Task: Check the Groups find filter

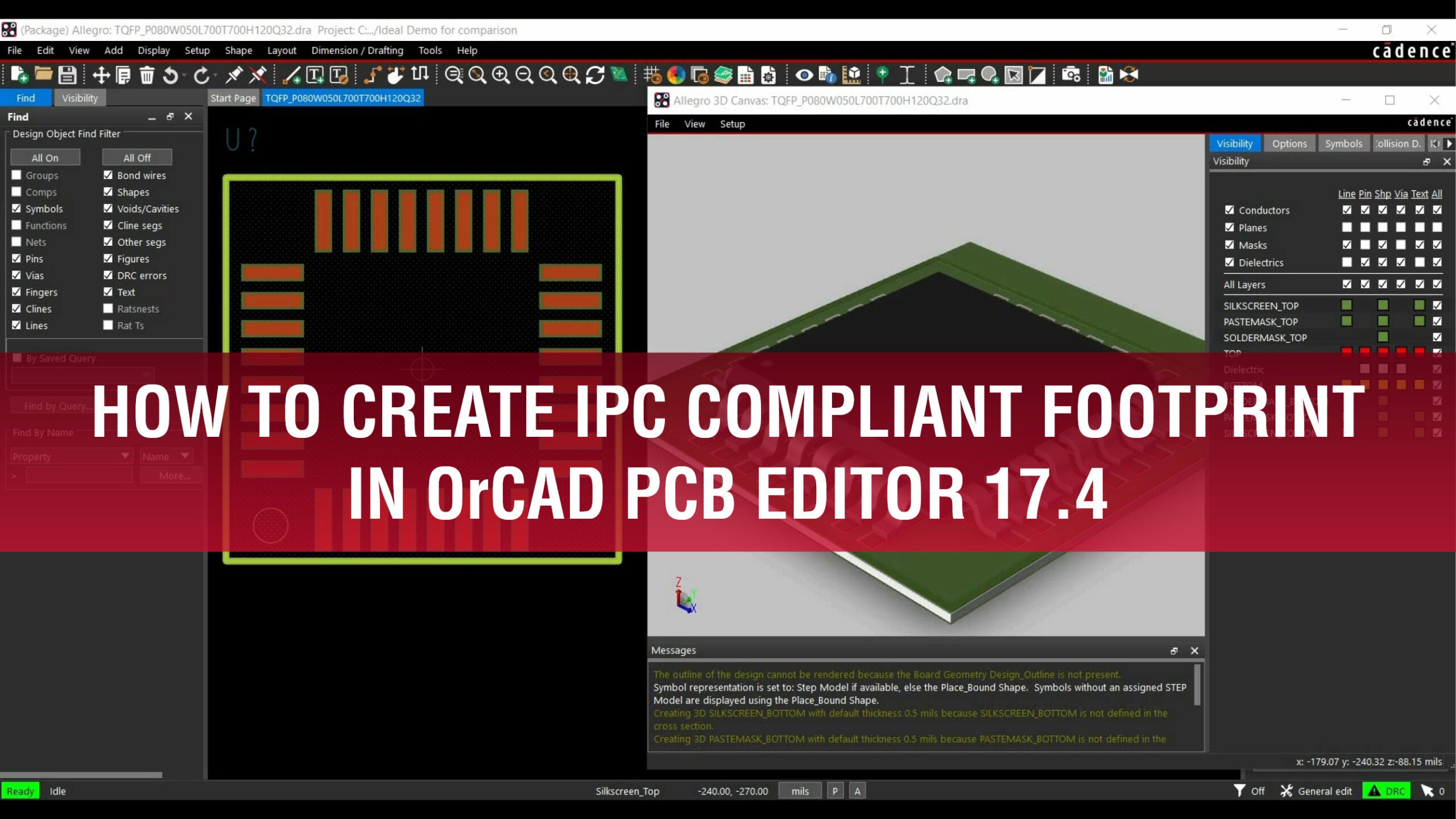Action: click(x=16, y=175)
